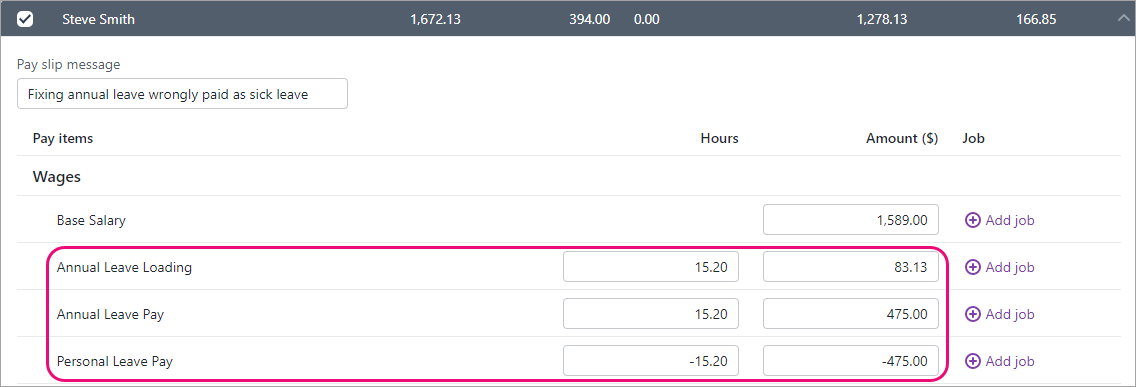Select Annual Leave Pay hours field
This screenshot has width=1136, height=387.
(x=651, y=314)
